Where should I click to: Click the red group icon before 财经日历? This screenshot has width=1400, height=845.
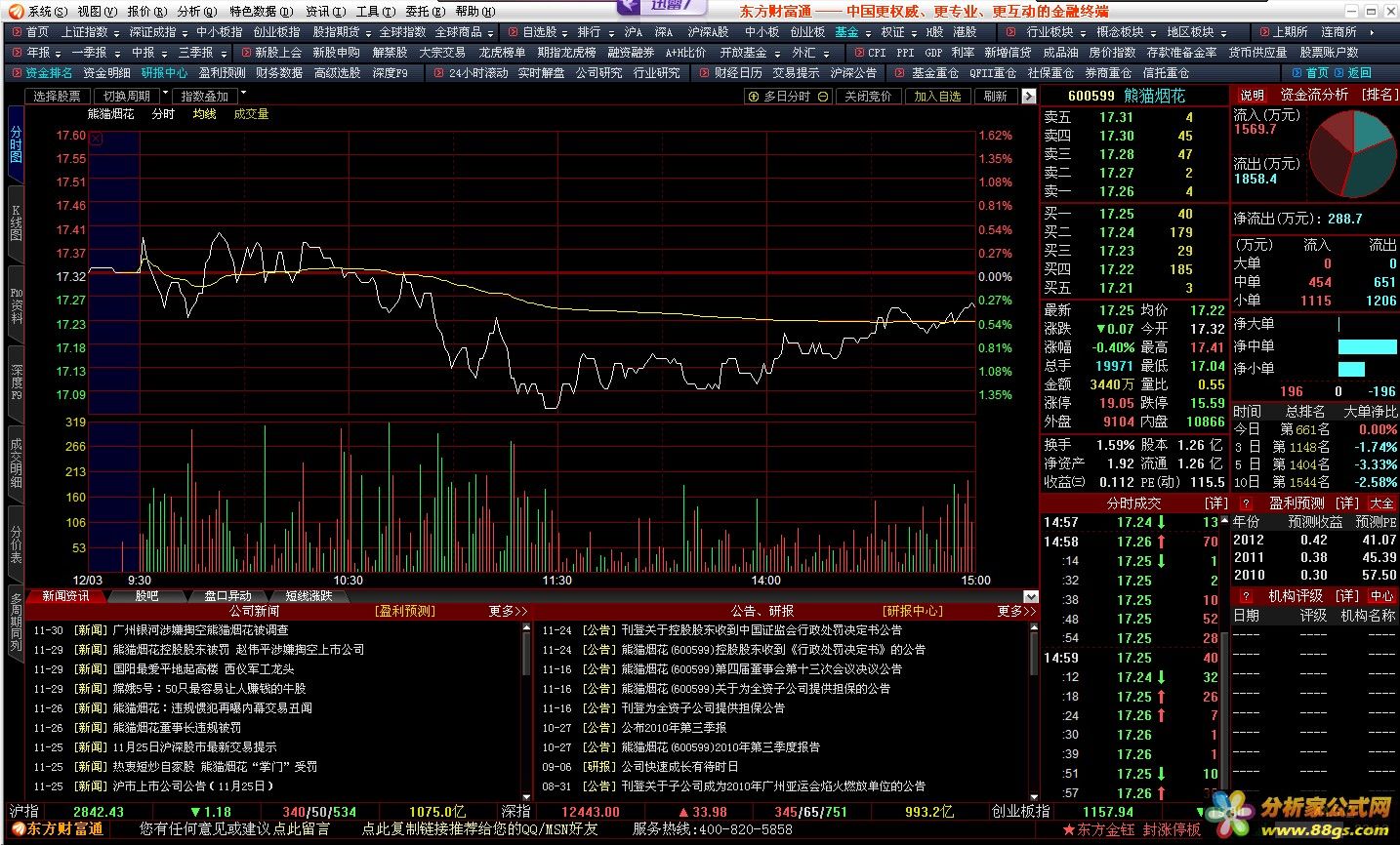coord(704,73)
